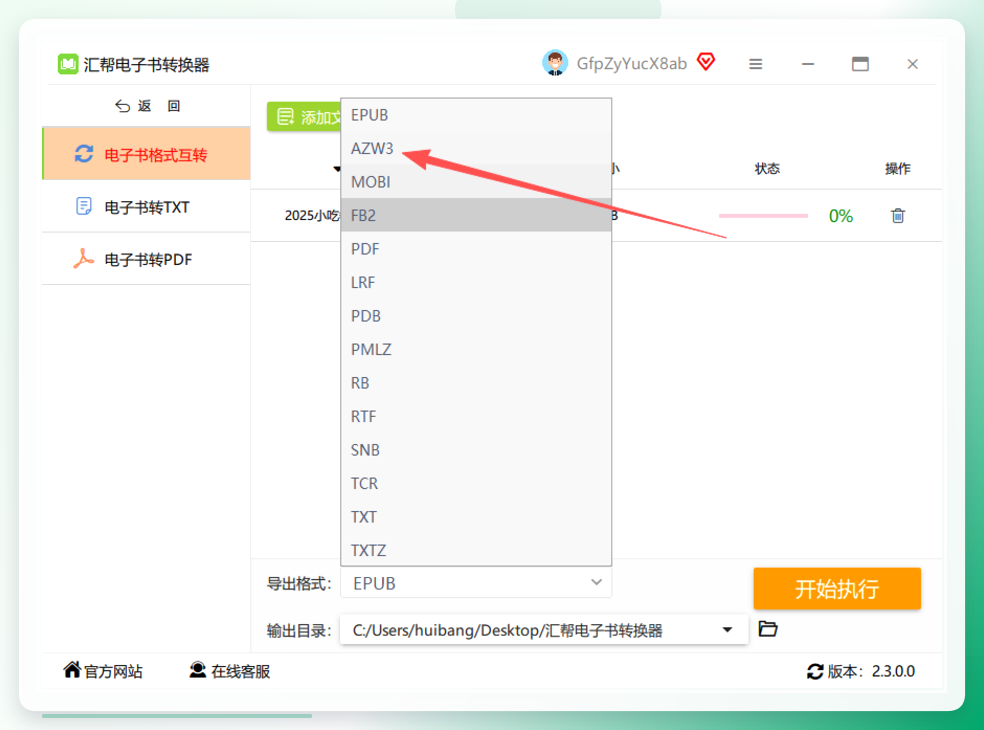Screen dimensions: 984x730
Task: Choose PDF from format list
Action: (x=476, y=249)
